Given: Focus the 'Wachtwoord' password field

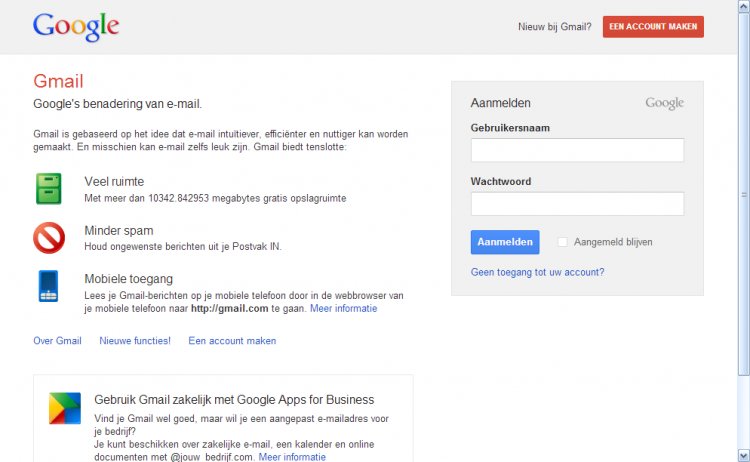Looking at the screenshot, I should pos(577,204).
